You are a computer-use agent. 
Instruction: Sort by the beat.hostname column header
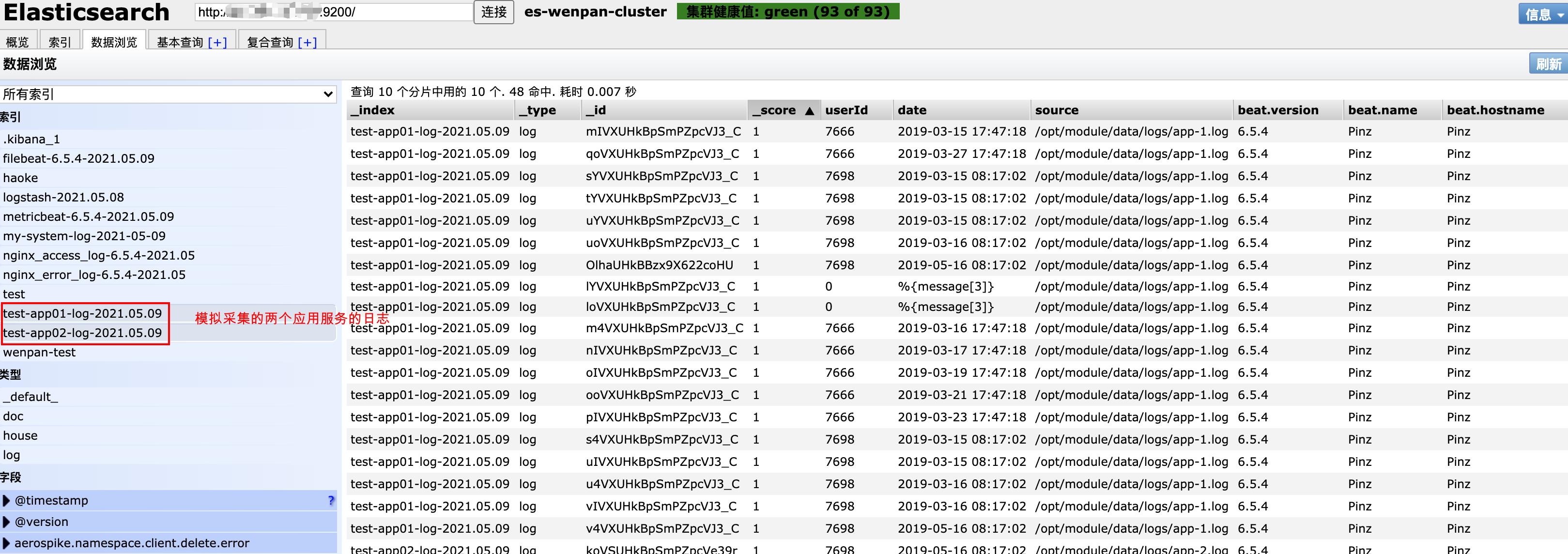pos(1506,110)
